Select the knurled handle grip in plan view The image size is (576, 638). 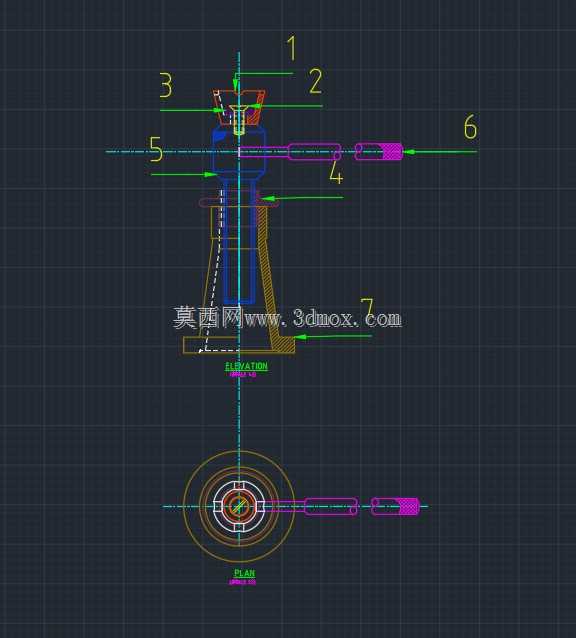pos(409,507)
